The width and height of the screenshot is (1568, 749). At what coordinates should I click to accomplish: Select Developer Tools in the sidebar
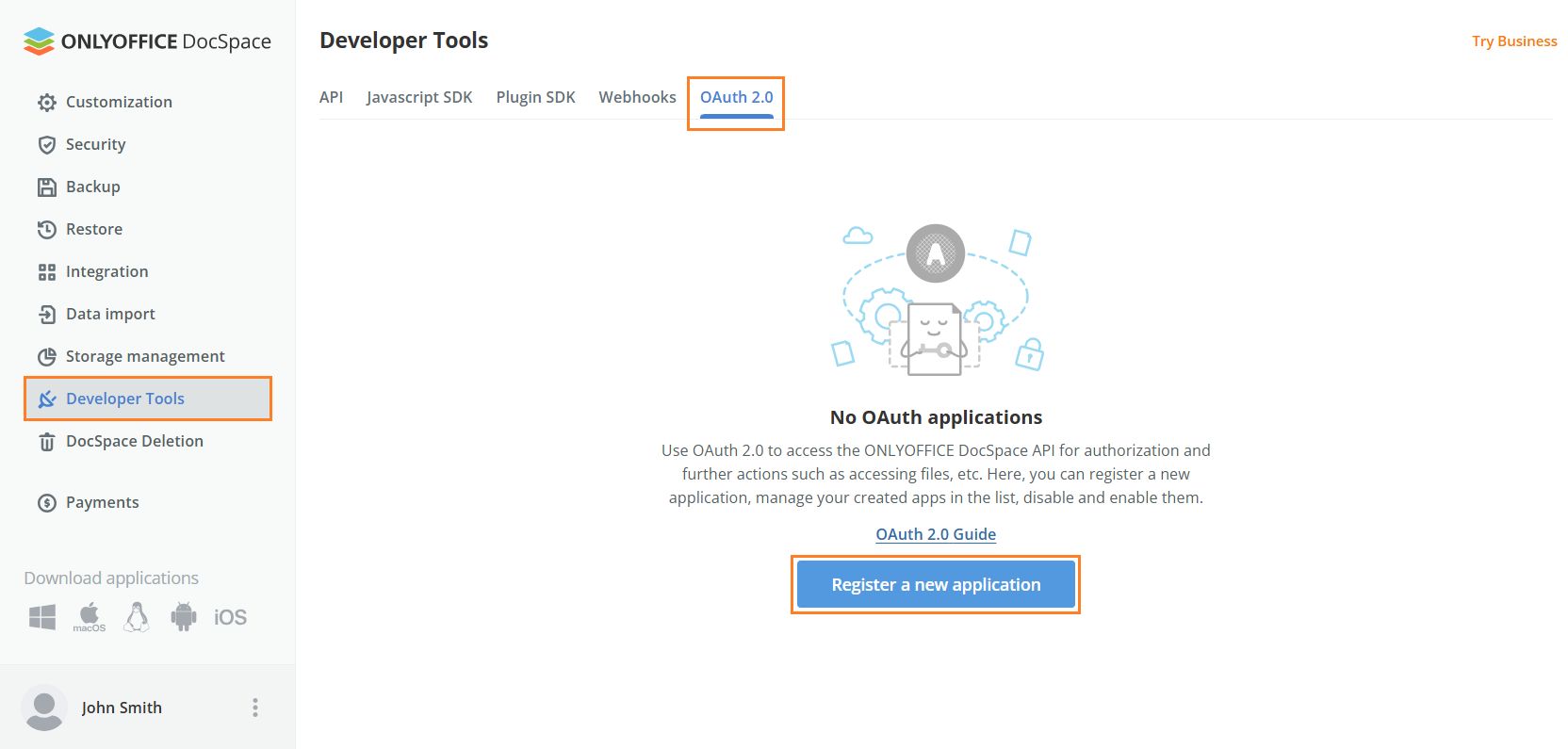pyautogui.click(x=148, y=399)
